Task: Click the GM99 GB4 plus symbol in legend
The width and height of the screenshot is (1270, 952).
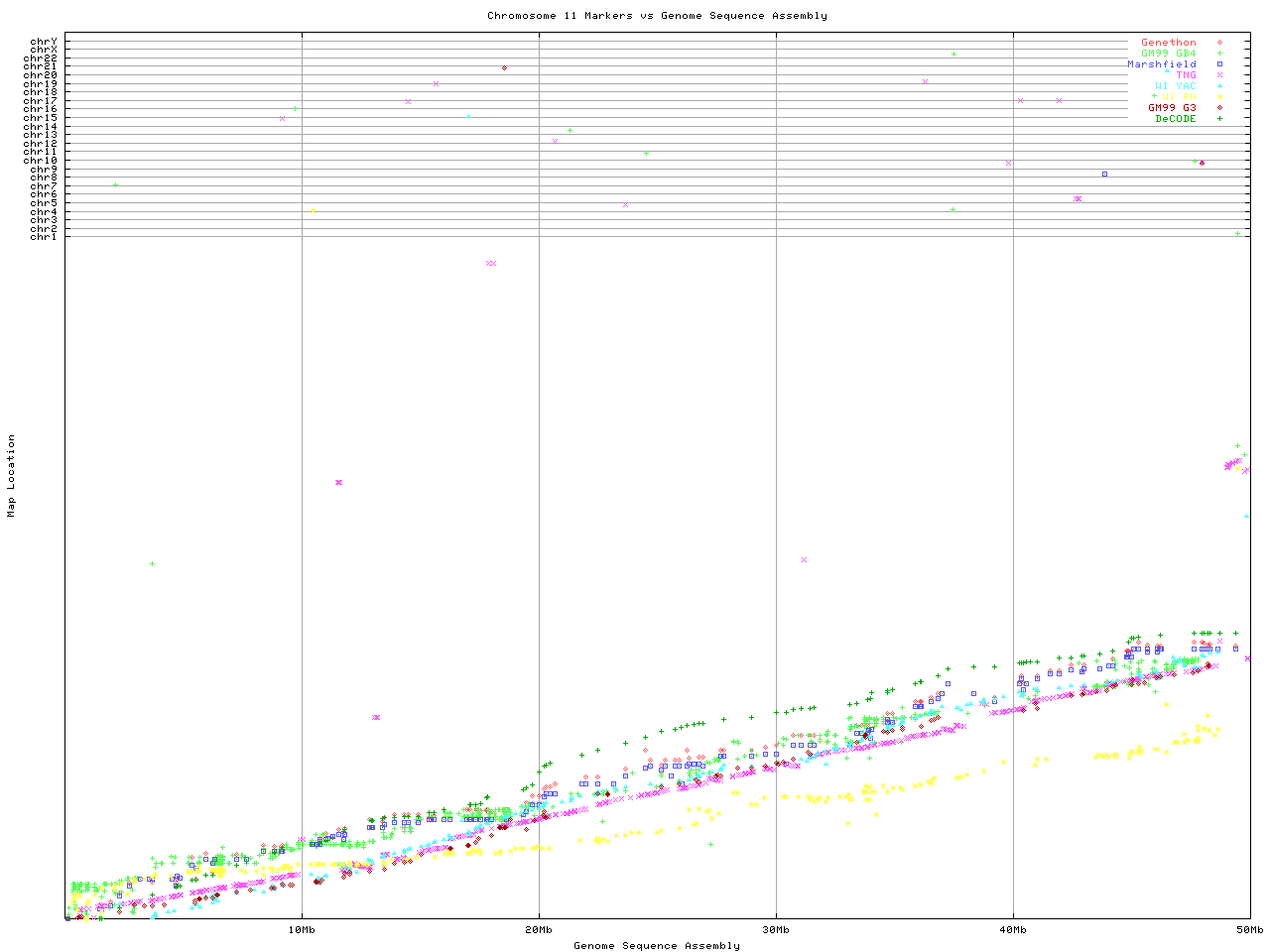Action: click(x=1219, y=54)
